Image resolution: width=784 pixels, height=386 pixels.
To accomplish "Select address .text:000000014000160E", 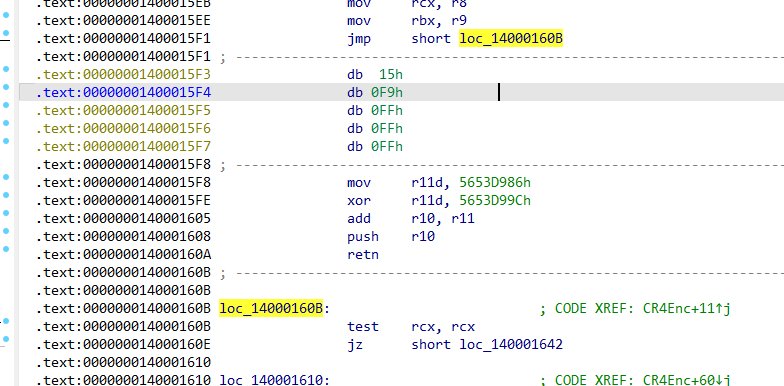I will pyautogui.click(x=123, y=344).
